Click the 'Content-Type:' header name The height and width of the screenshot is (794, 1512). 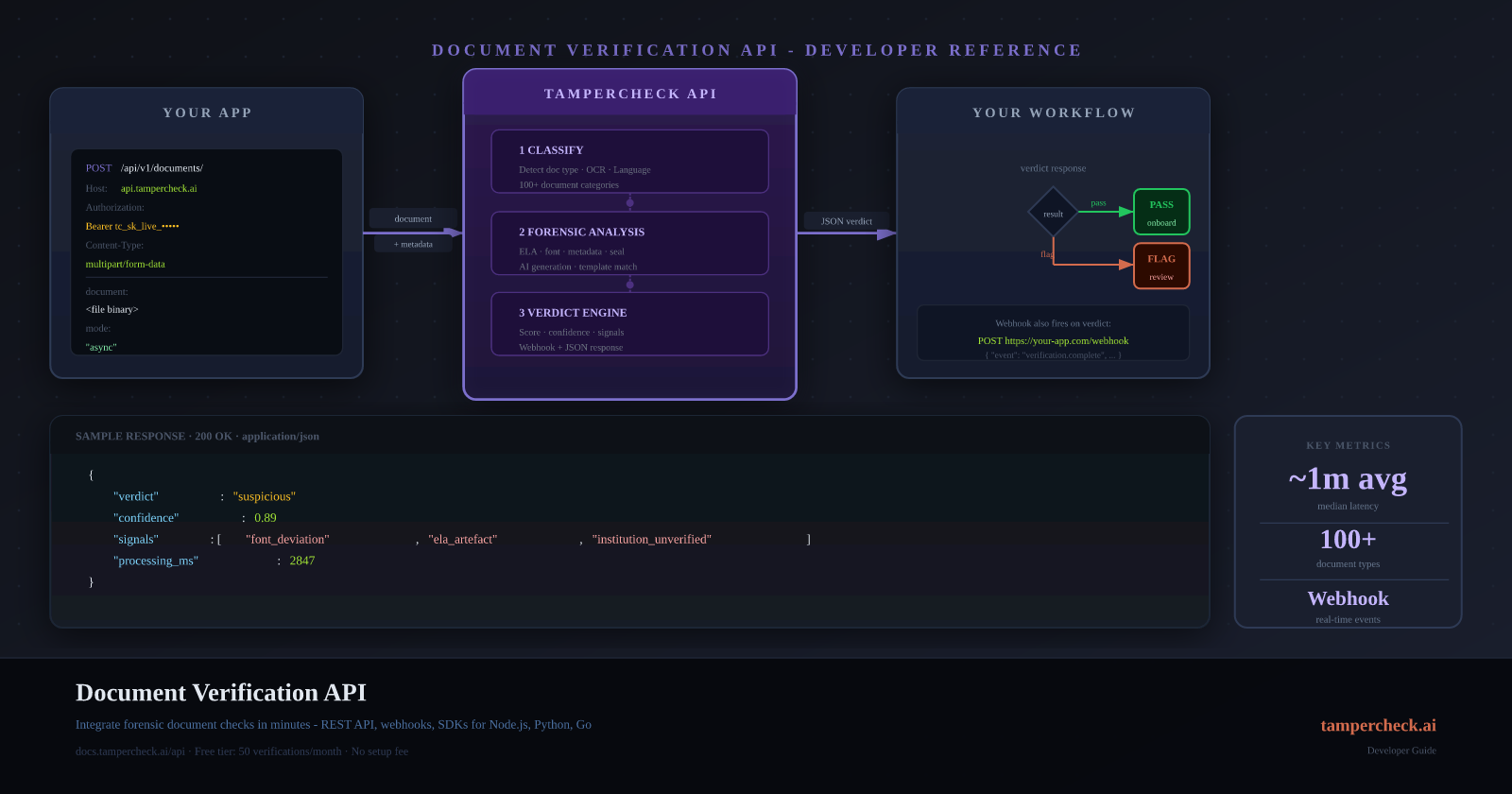click(114, 245)
